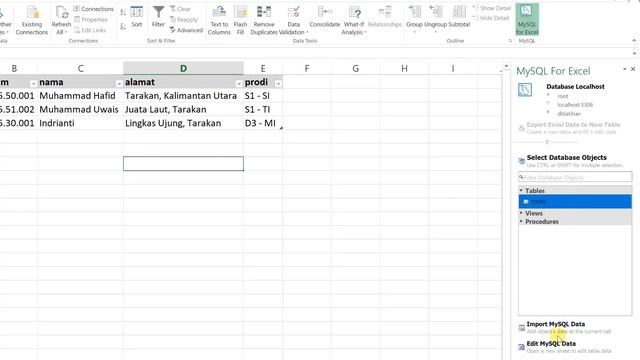The image size is (640, 360).
Task: Select column H header
Action: pos(404,69)
